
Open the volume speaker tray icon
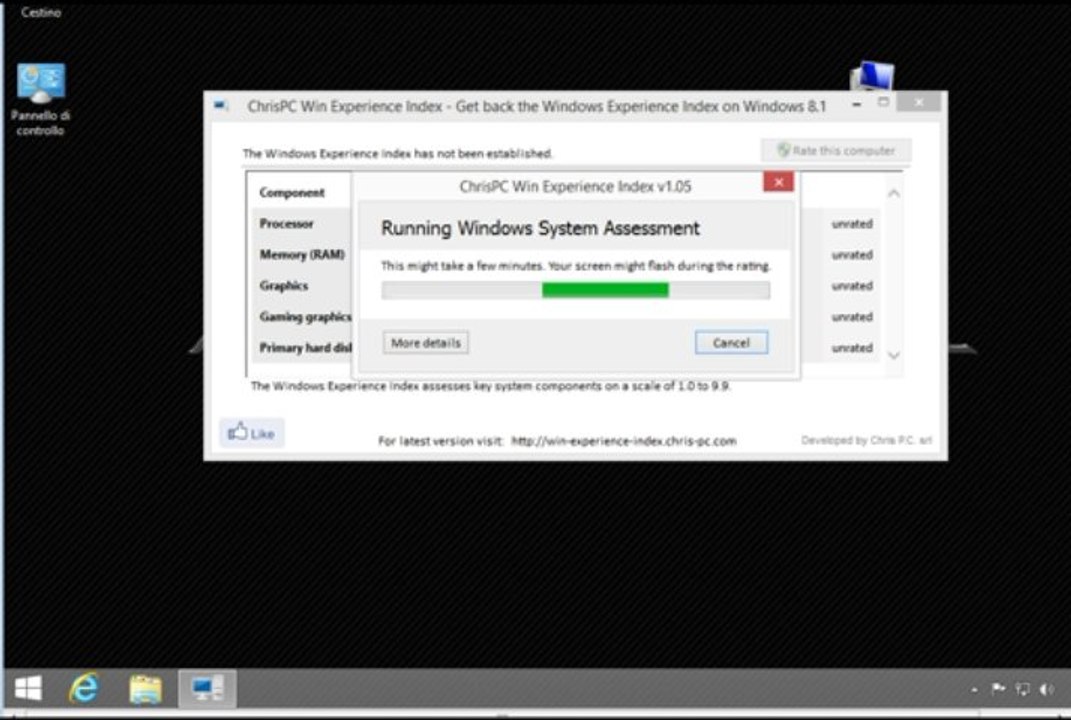pyautogui.click(x=1046, y=689)
